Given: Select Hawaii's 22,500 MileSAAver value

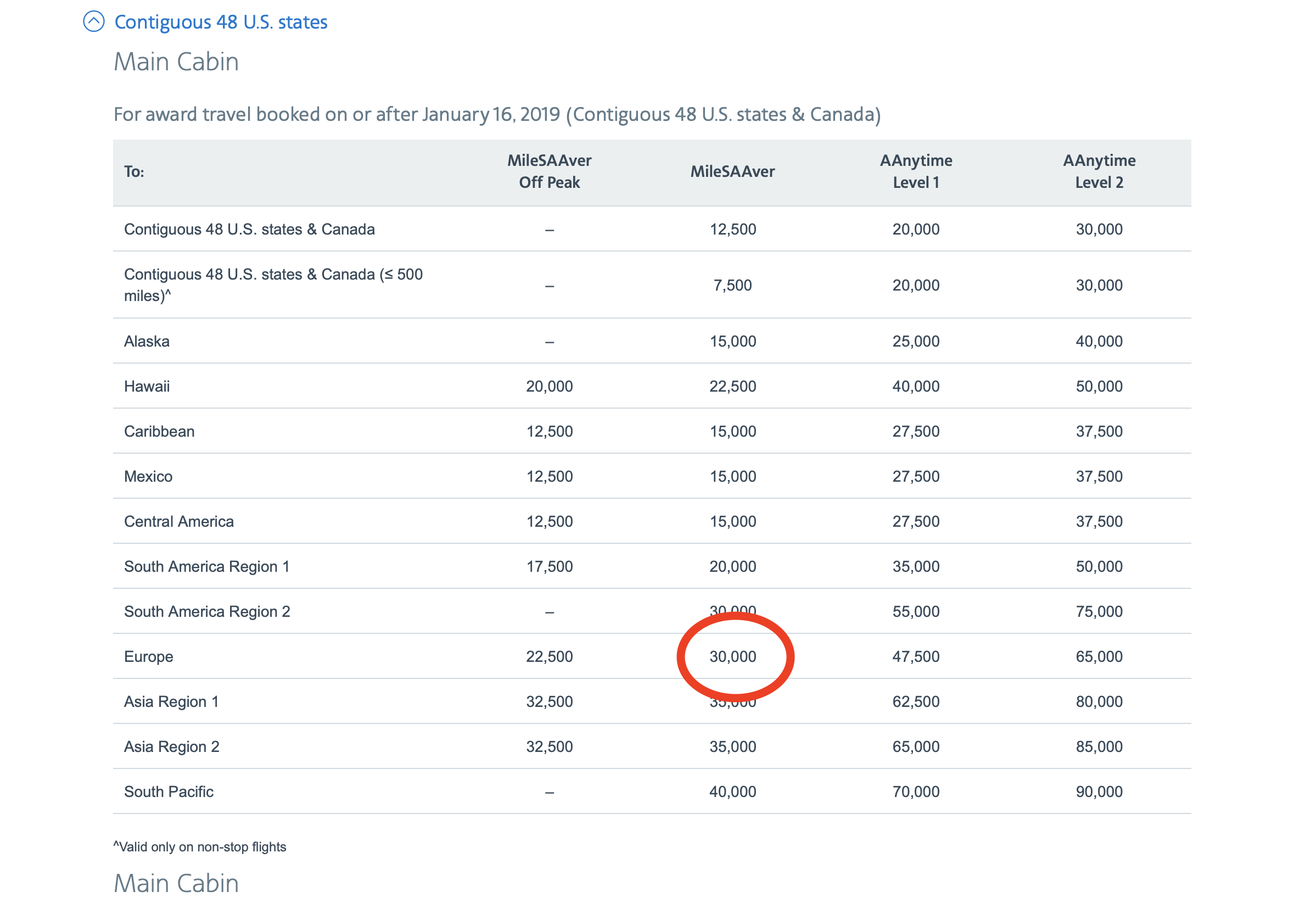Looking at the screenshot, I should [x=733, y=387].
